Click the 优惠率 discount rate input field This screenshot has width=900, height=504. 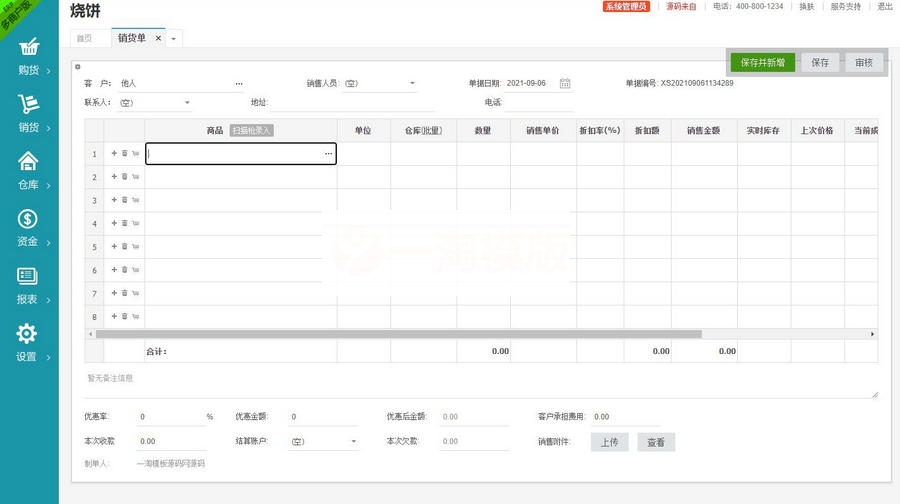click(170, 417)
